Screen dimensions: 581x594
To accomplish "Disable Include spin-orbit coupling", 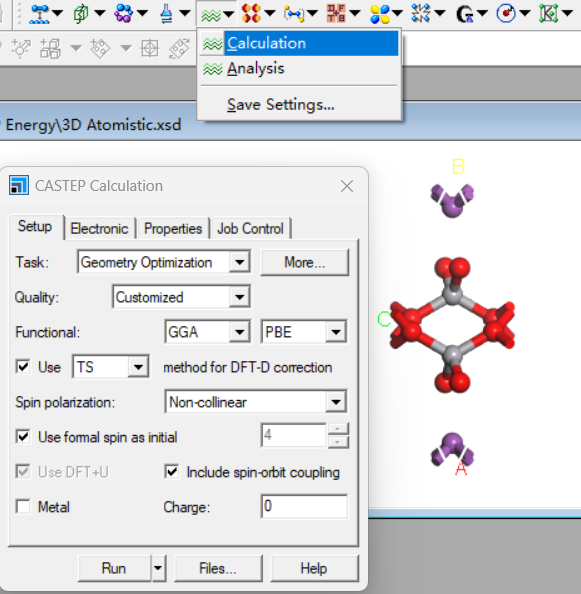I will click(172, 472).
